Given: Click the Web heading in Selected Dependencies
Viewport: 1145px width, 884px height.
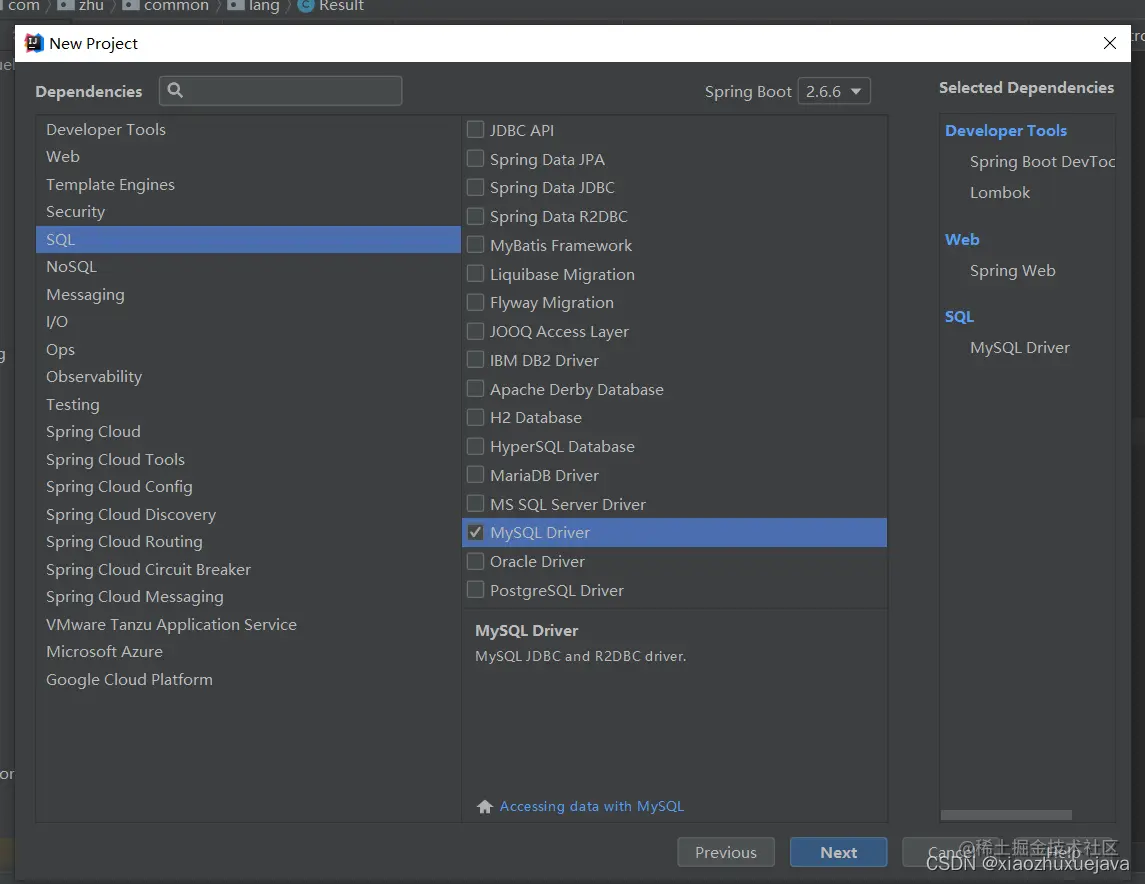Looking at the screenshot, I should 962,239.
